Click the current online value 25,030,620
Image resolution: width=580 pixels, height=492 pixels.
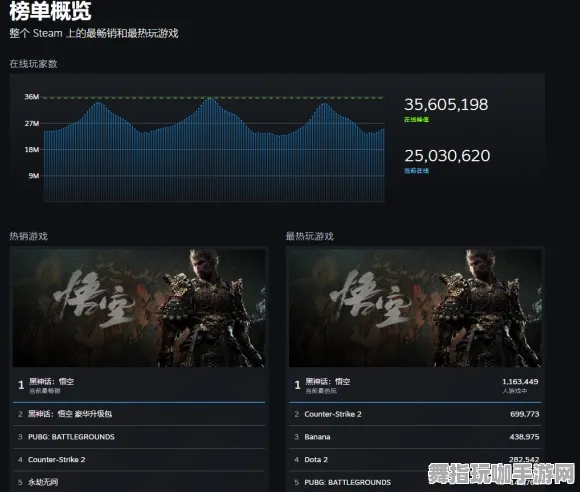[x=447, y=156]
